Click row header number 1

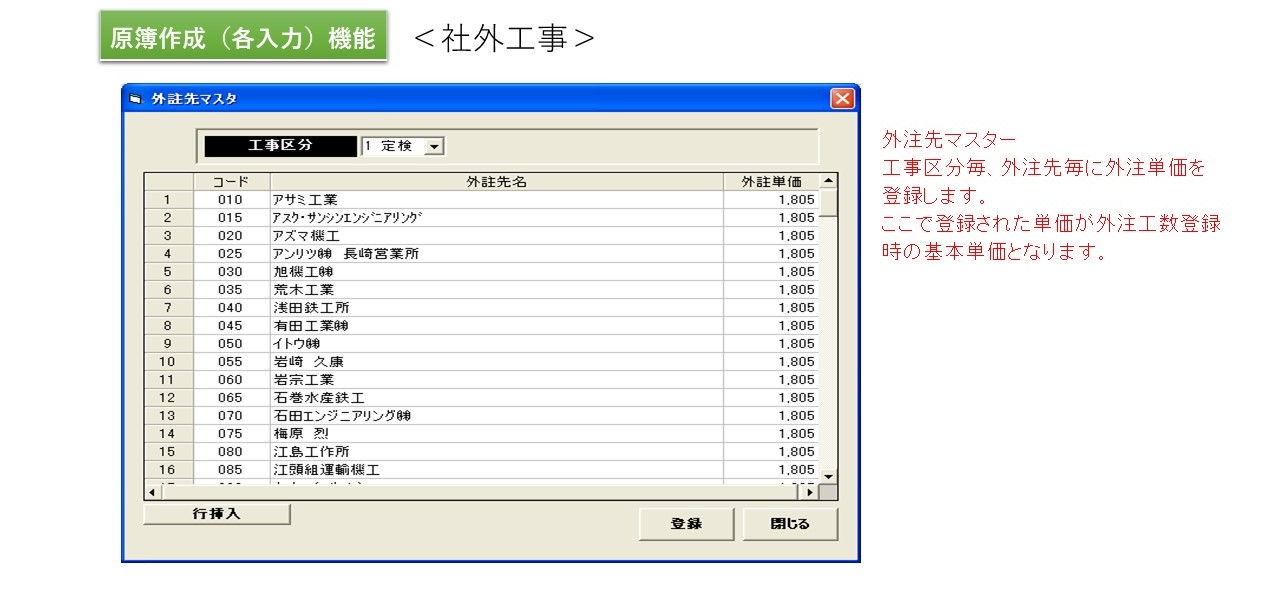click(x=168, y=200)
